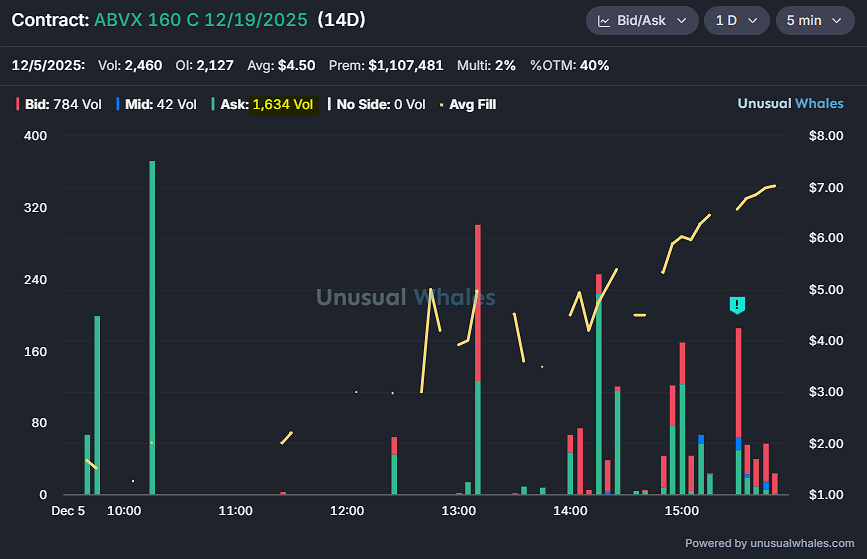
Task: Open the 1 D range dropdown
Action: [737, 20]
